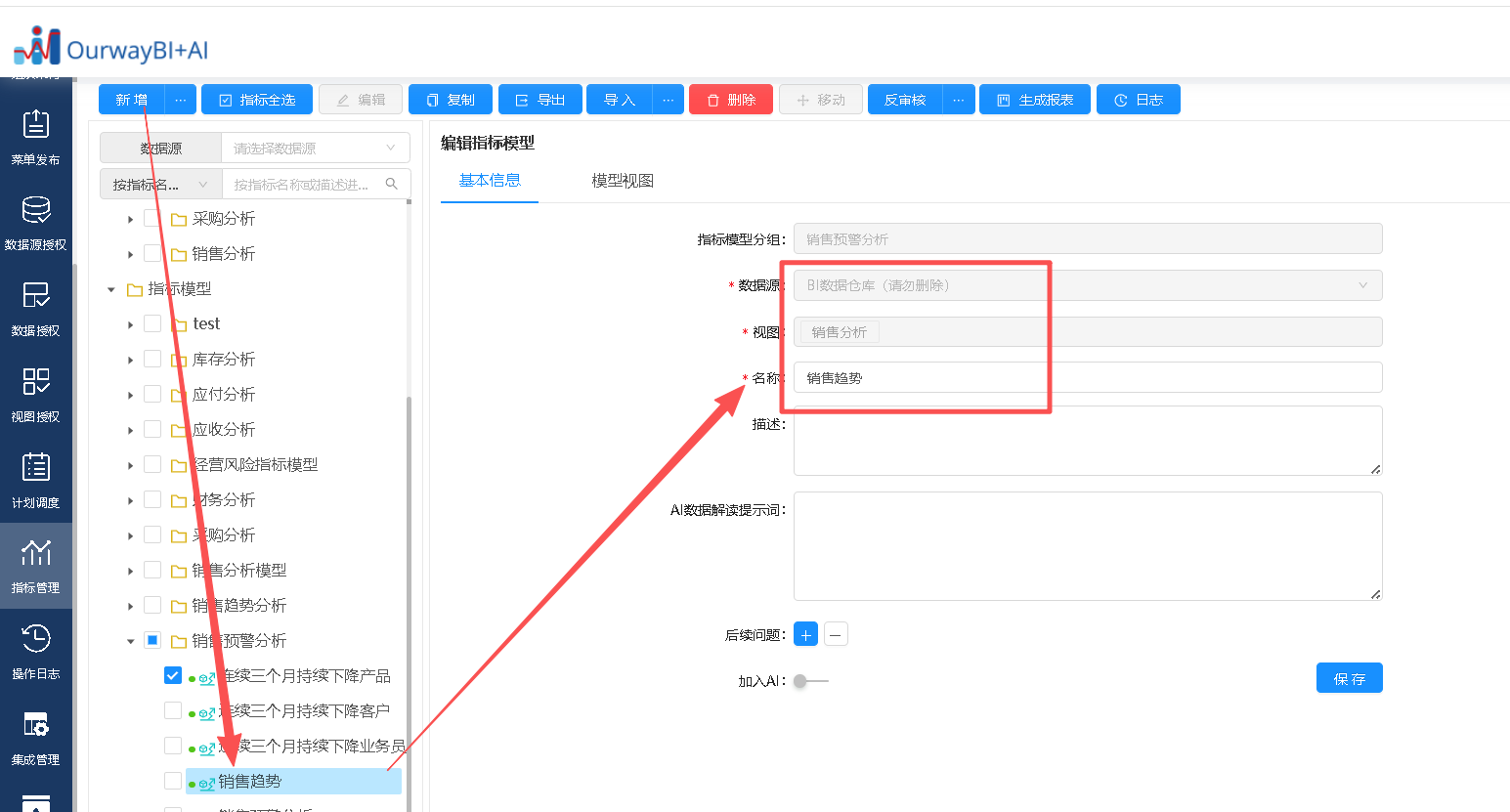
Task: Click the 新增 button
Action: click(132, 100)
